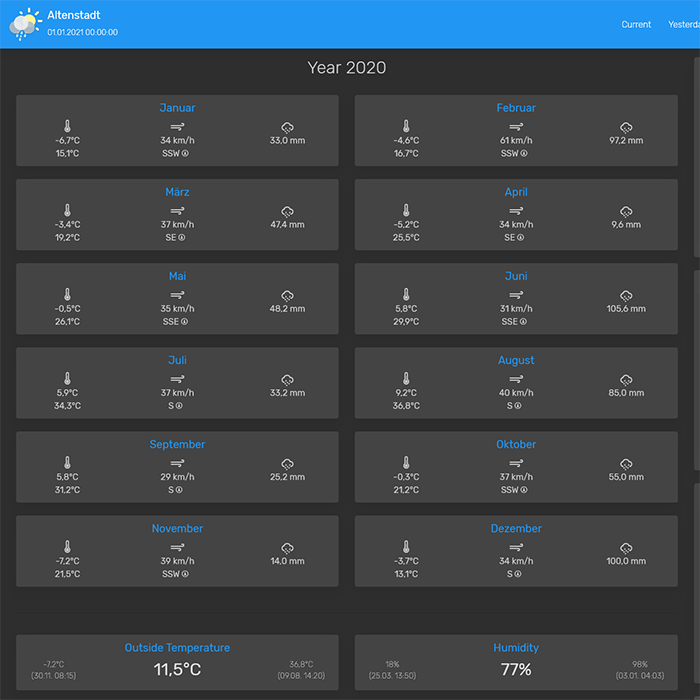The width and height of the screenshot is (700, 700).
Task: Click the wind icon in Oktober card
Action: coord(516,463)
